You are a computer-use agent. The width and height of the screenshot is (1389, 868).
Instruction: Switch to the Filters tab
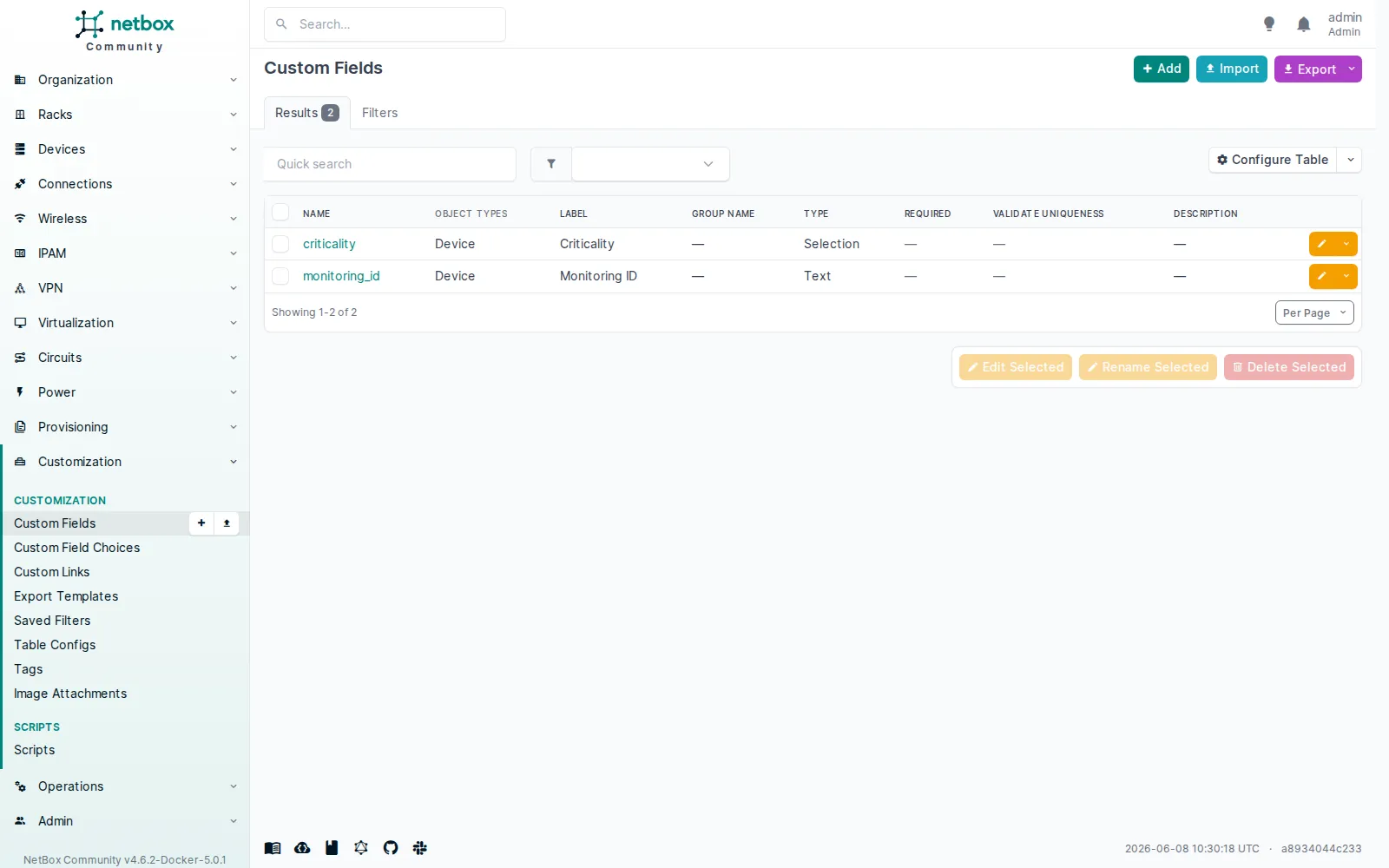[x=380, y=113]
